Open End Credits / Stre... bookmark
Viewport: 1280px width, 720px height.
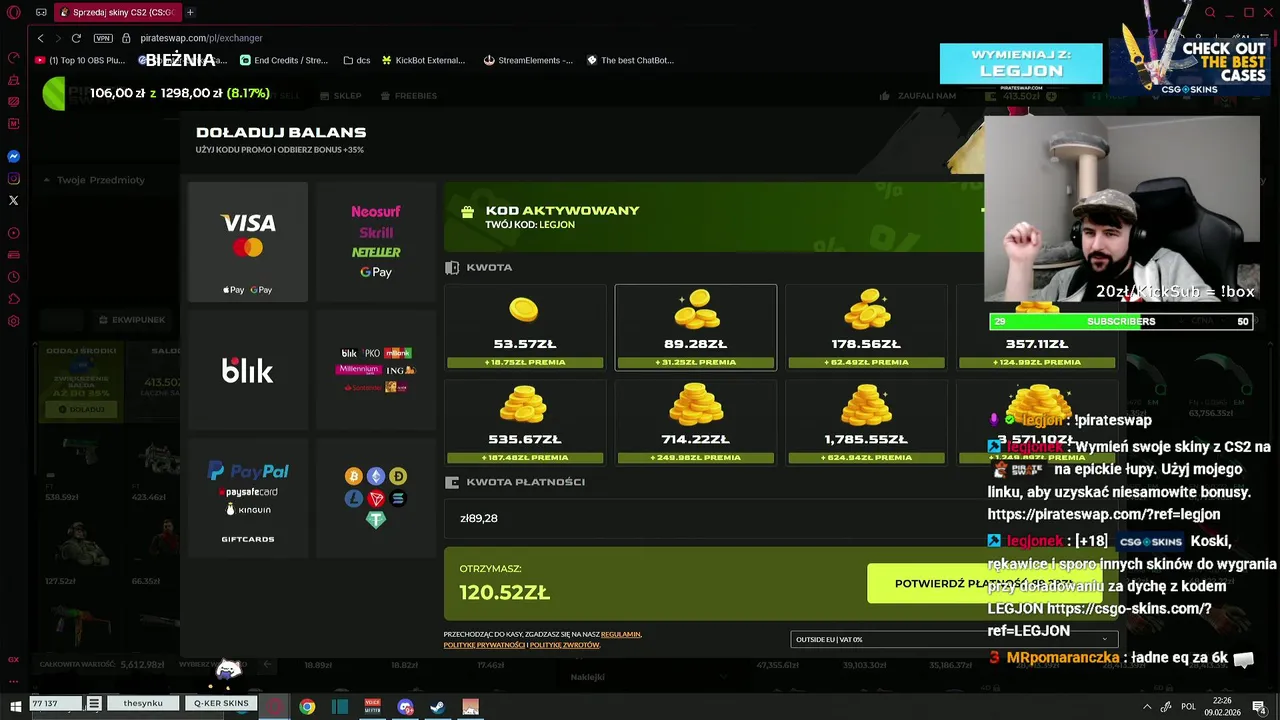coord(284,60)
